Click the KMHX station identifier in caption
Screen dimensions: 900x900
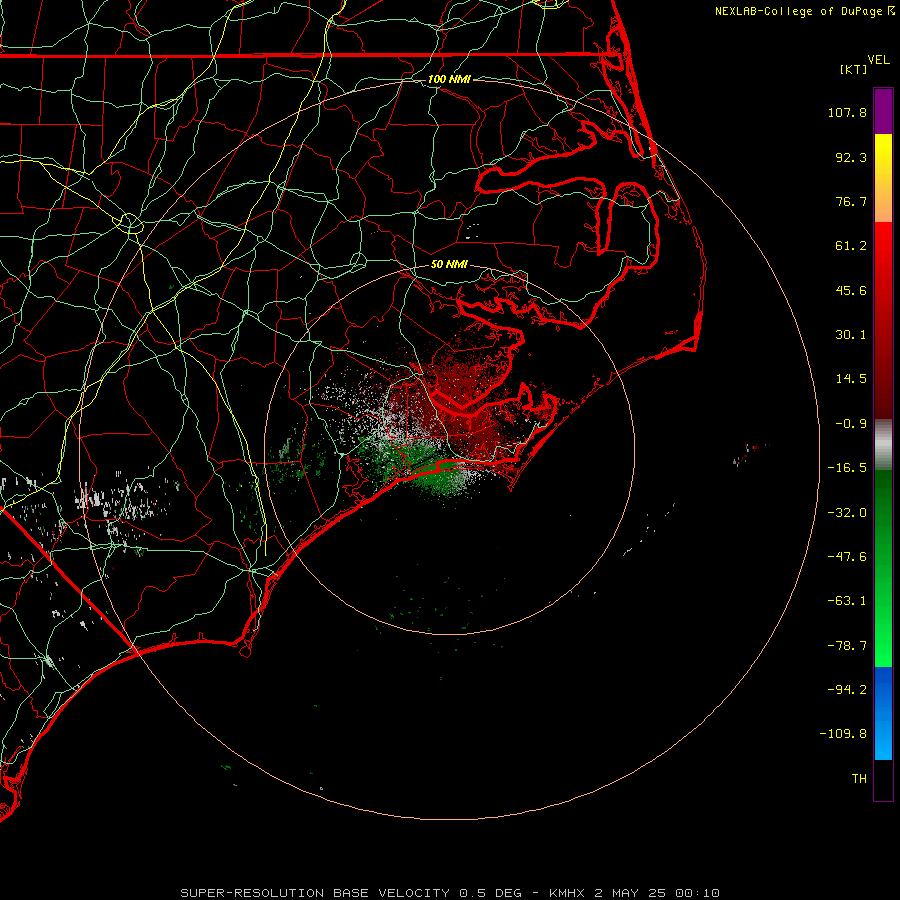[567, 893]
